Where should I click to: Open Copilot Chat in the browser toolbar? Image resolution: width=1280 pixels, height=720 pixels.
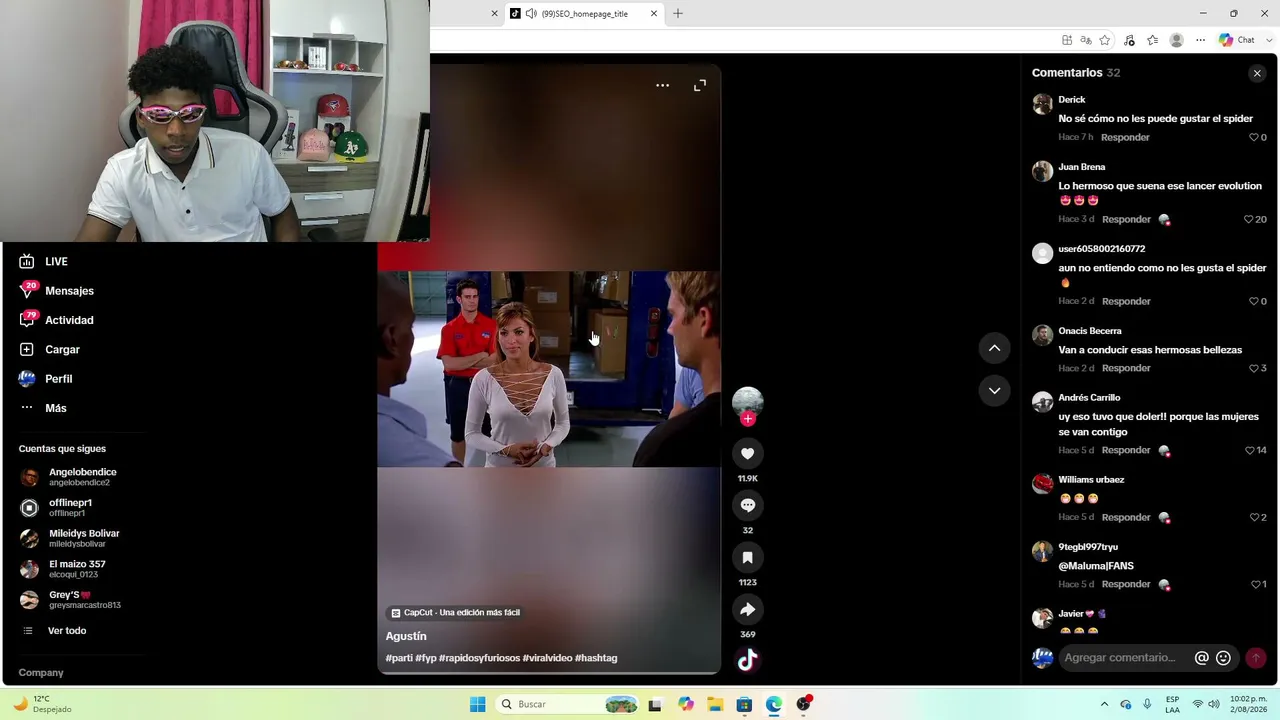(x=1237, y=40)
